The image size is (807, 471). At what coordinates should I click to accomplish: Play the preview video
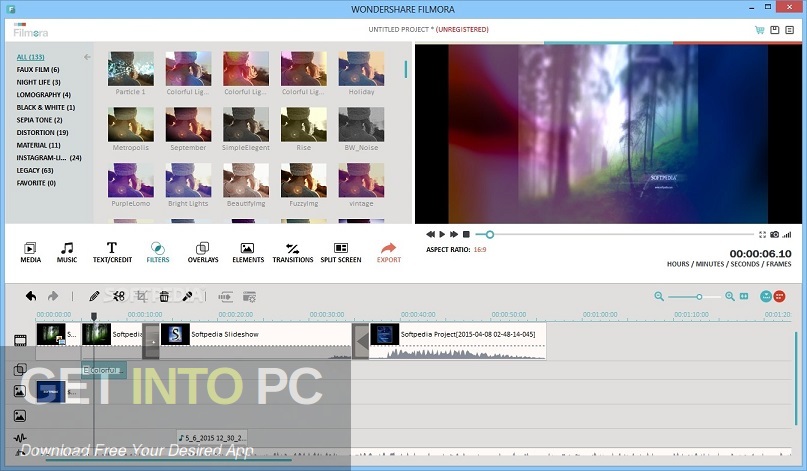[442, 234]
